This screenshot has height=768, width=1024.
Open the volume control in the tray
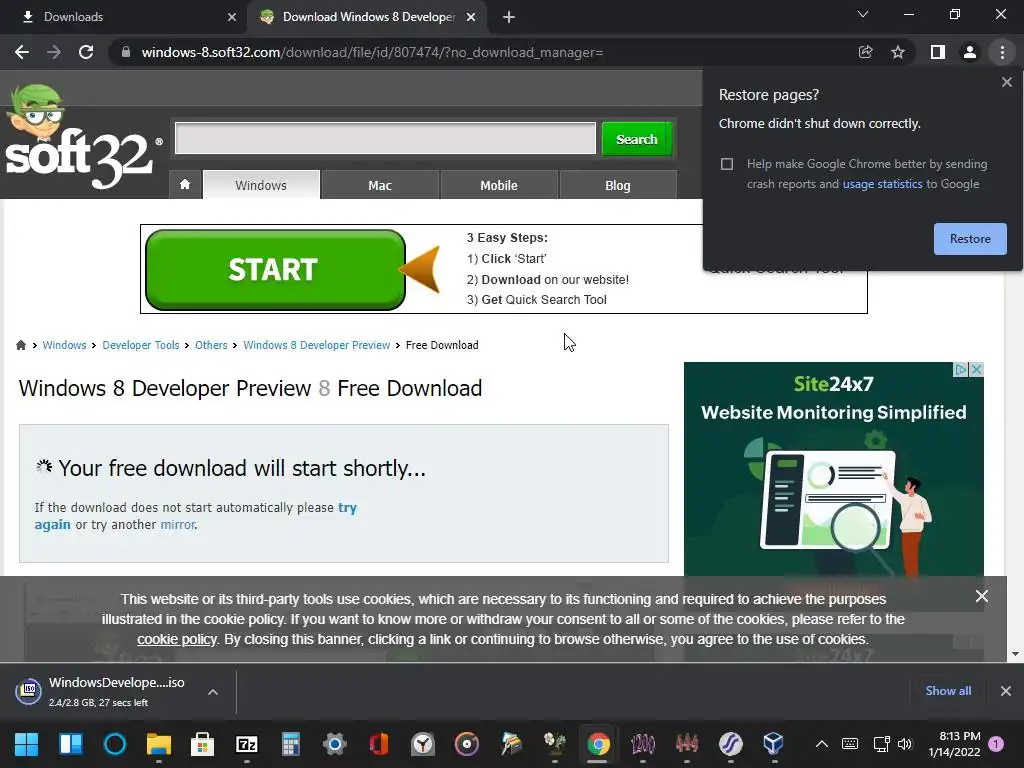(x=904, y=744)
